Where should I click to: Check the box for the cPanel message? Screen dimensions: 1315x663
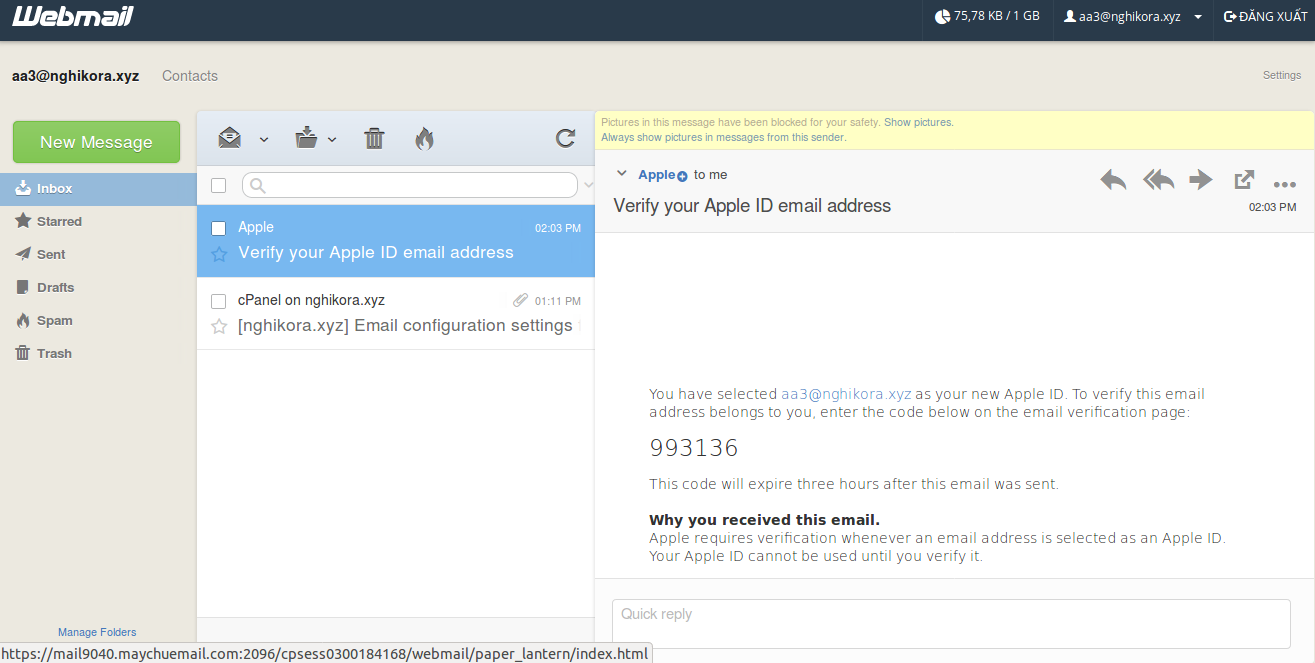point(219,301)
